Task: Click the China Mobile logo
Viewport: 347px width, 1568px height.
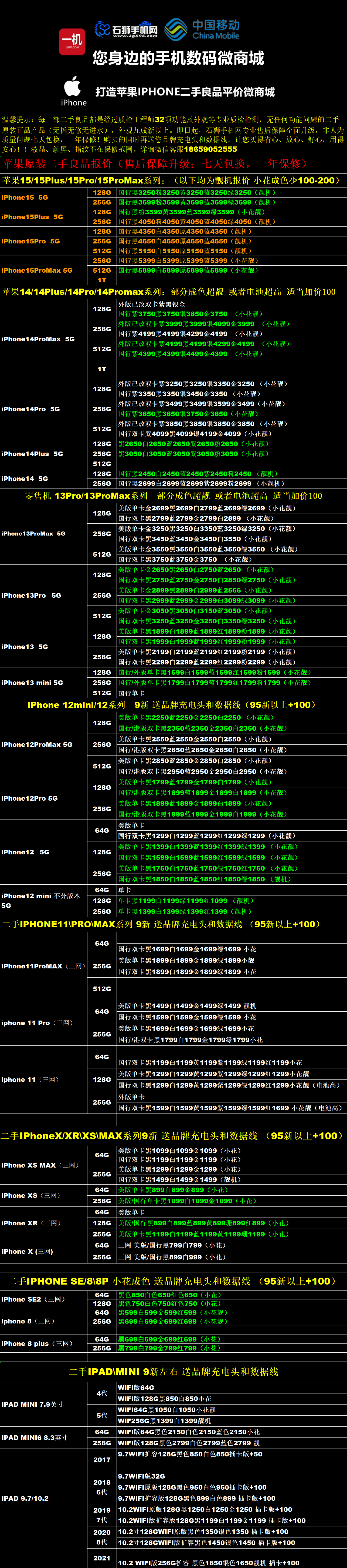Action: pos(202,29)
